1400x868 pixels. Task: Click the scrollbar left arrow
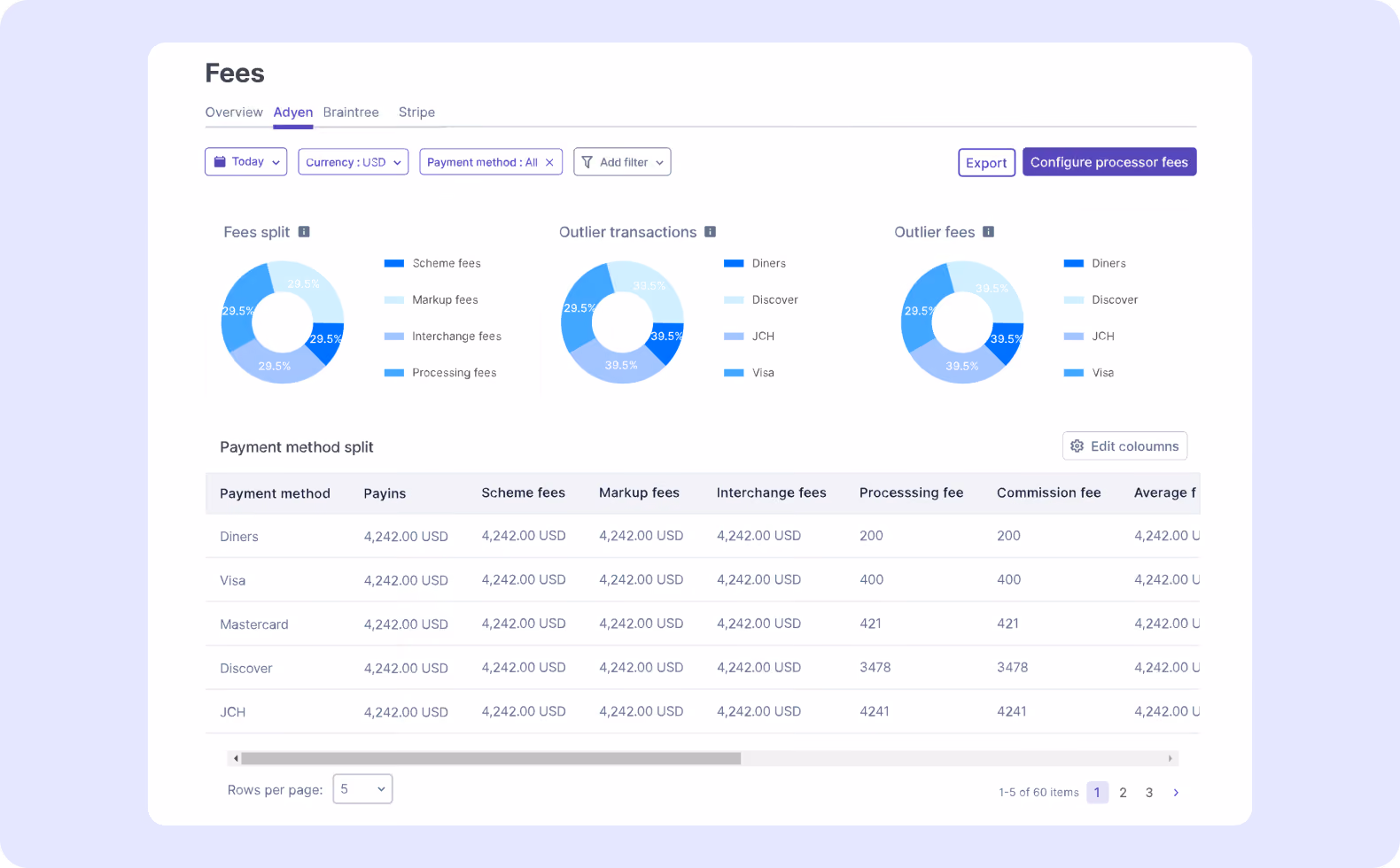[x=235, y=758]
